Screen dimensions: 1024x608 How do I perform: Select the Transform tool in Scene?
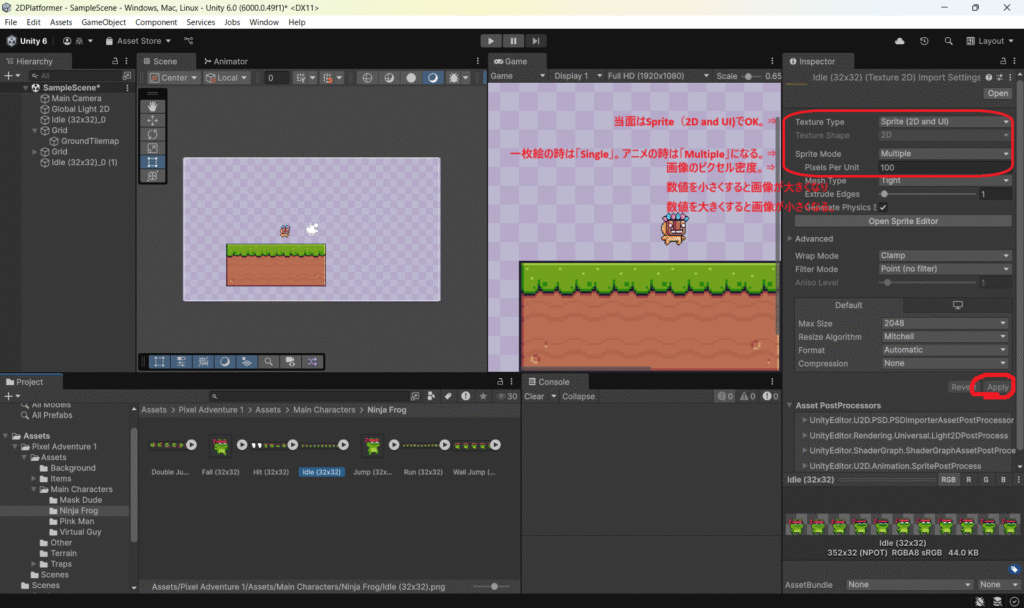pyautogui.click(x=152, y=176)
